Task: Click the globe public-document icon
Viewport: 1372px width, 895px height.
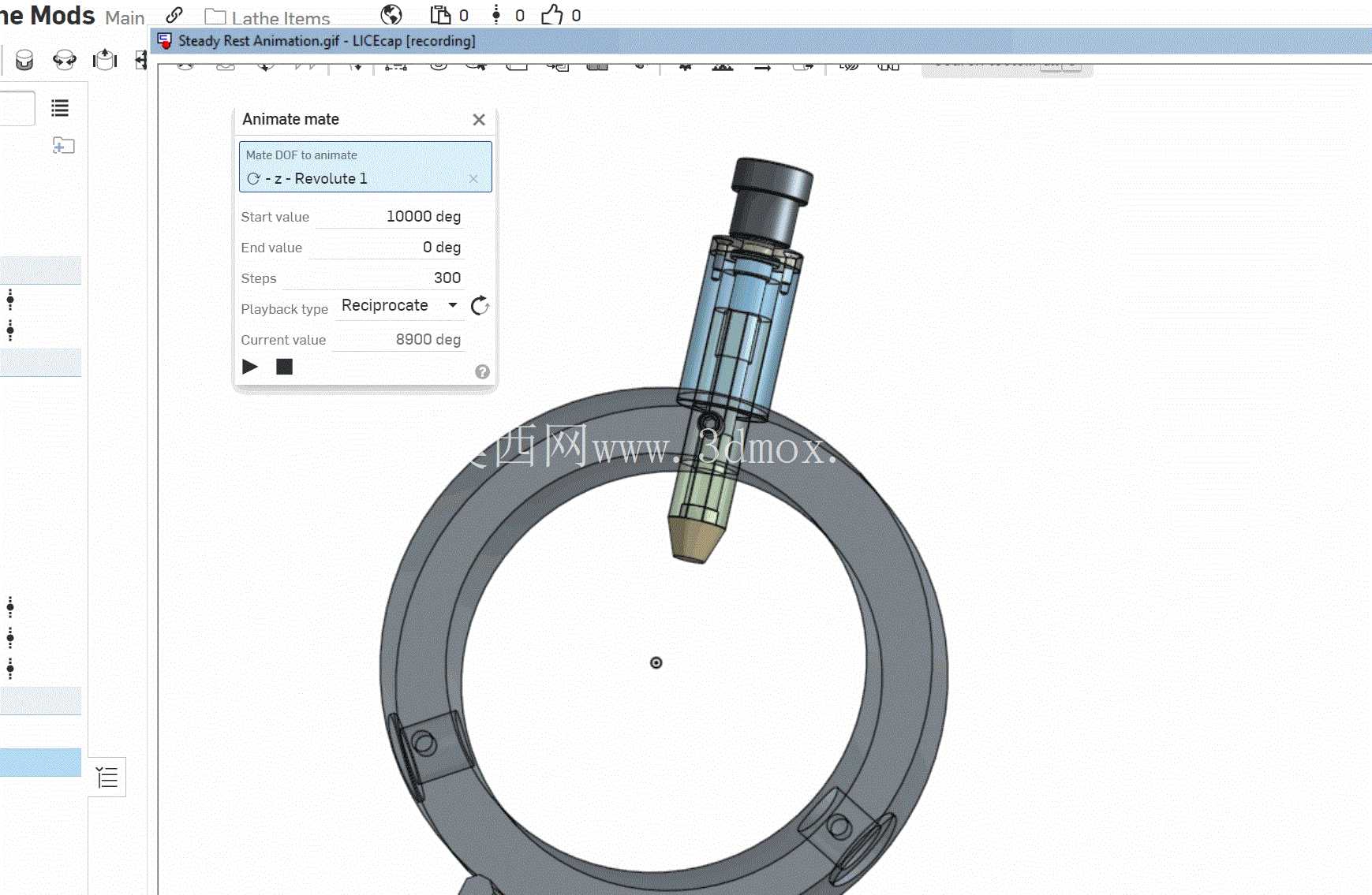Action: coord(391,15)
